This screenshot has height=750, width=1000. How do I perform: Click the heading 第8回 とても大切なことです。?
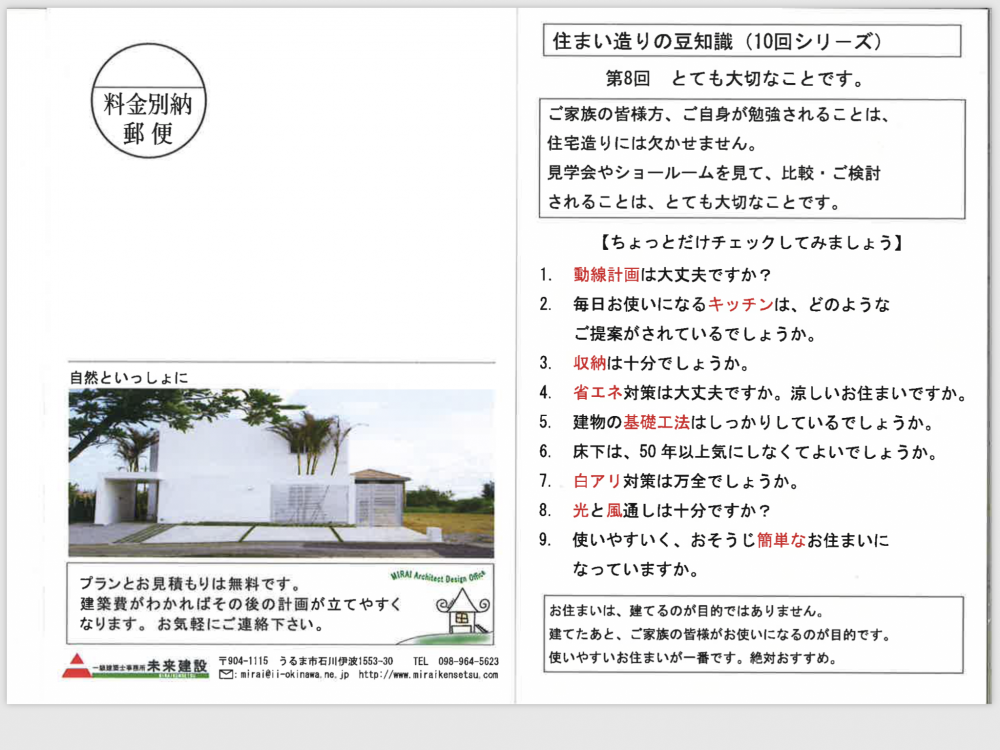pyautogui.click(x=736, y=79)
